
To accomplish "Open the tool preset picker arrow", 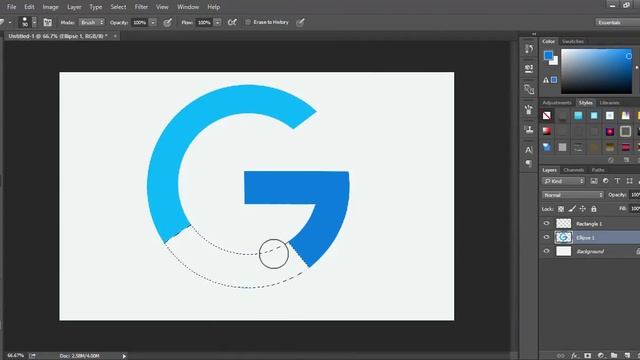I will [x=10, y=22].
